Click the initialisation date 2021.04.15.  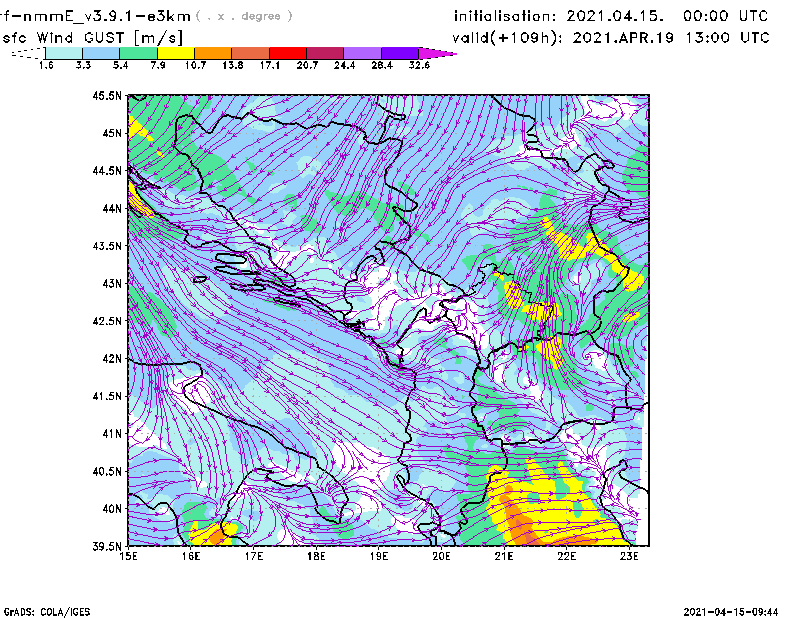[x=615, y=16]
